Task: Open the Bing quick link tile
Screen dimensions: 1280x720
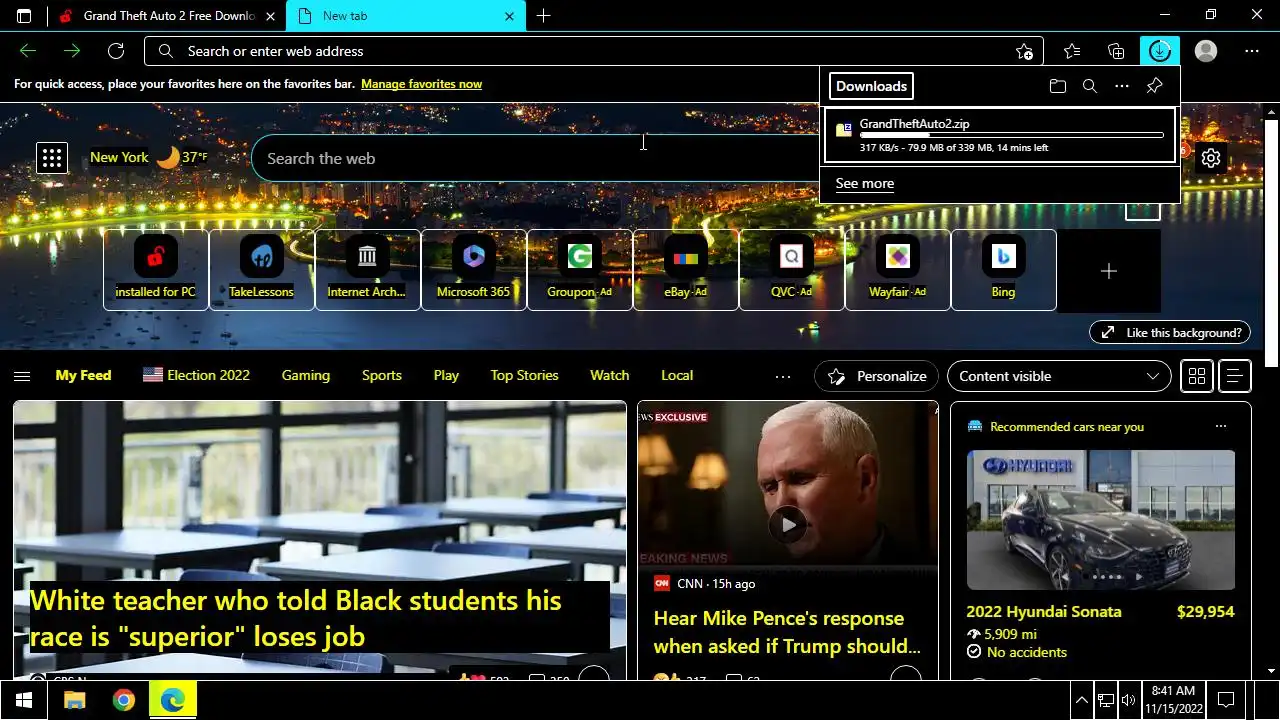Action: click(1004, 270)
